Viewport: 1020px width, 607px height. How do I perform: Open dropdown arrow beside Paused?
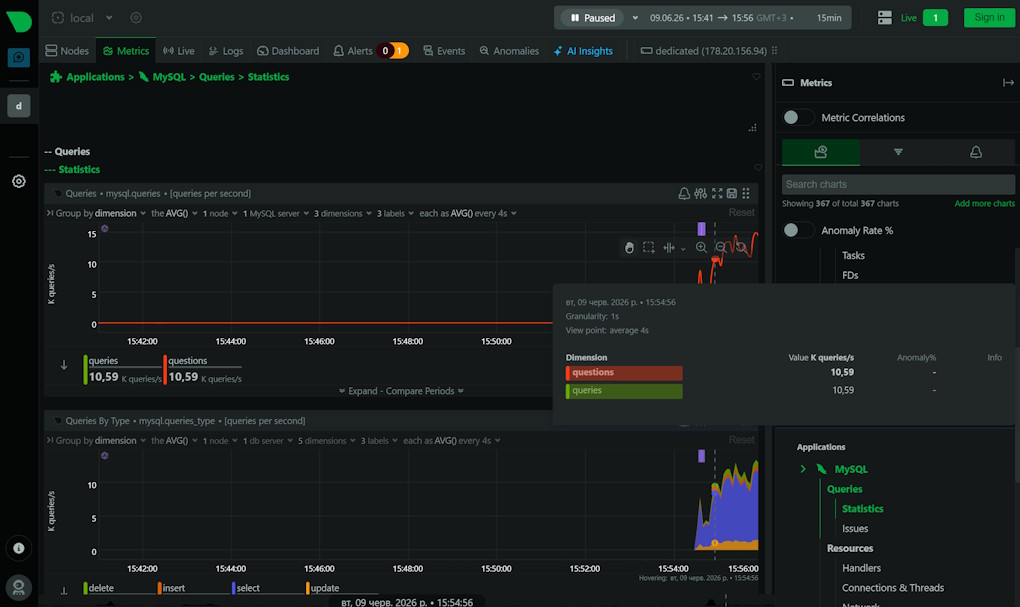tap(636, 18)
